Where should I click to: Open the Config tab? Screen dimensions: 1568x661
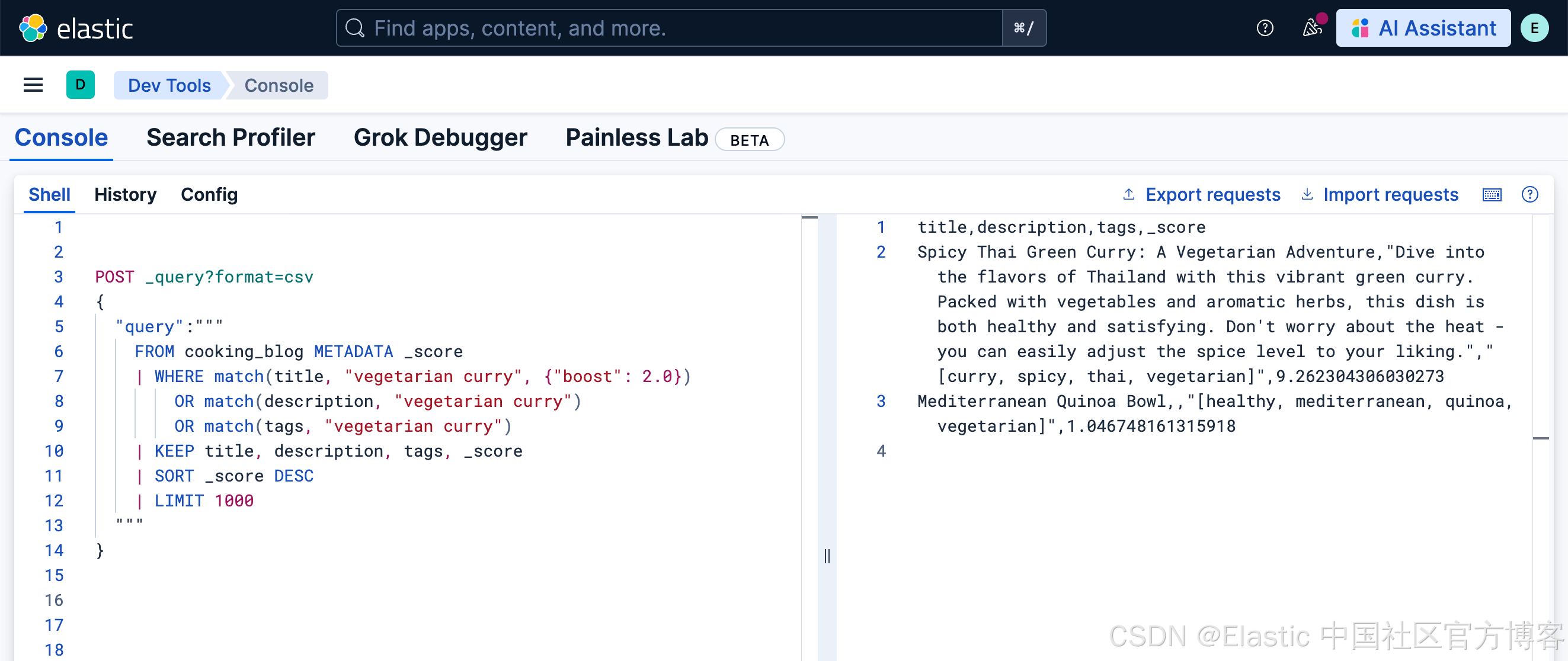209,195
